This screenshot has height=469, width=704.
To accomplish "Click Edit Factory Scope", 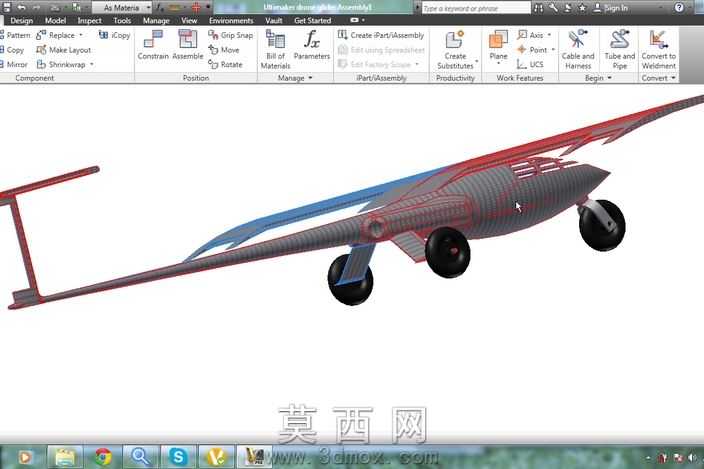I will (374, 65).
